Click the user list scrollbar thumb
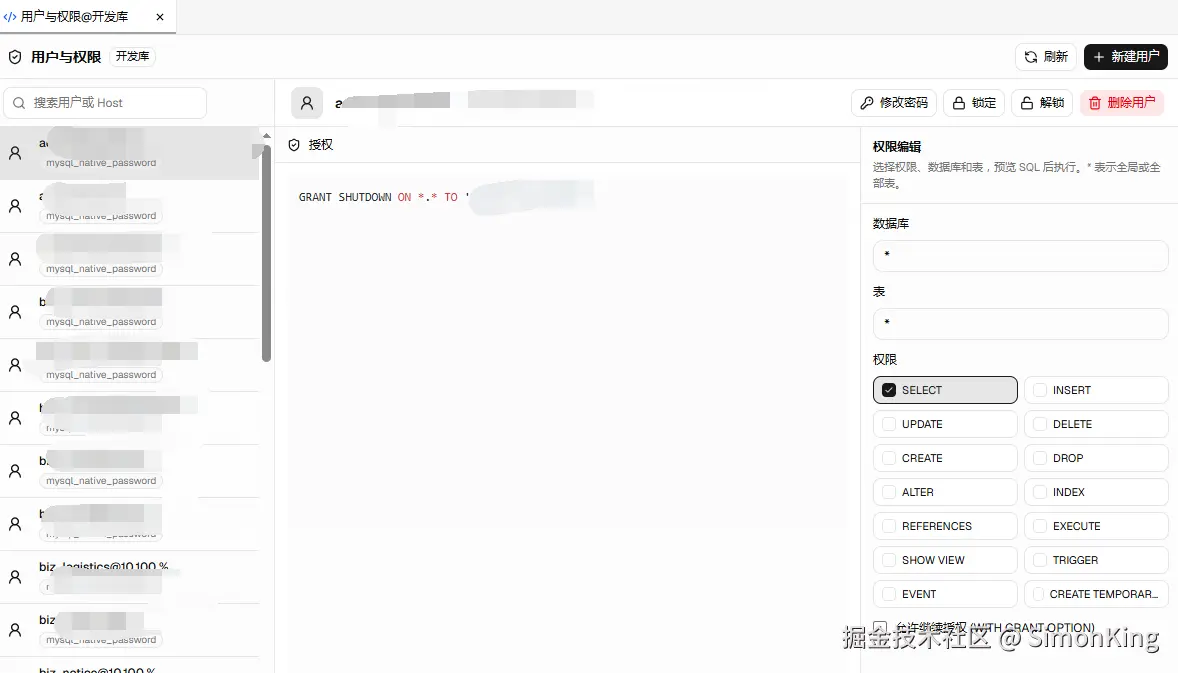The height and width of the screenshot is (673, 1178). [x=266, y=252]
